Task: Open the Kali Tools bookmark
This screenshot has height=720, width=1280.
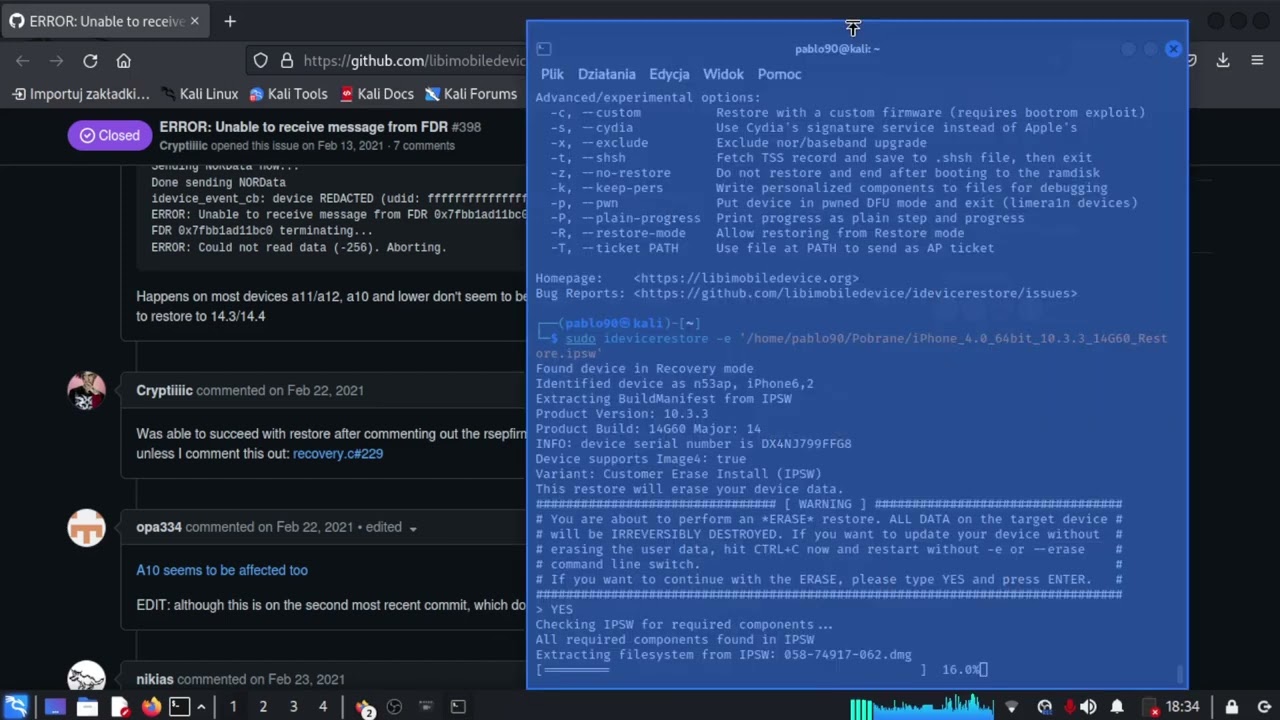Action: coord(288,94)
